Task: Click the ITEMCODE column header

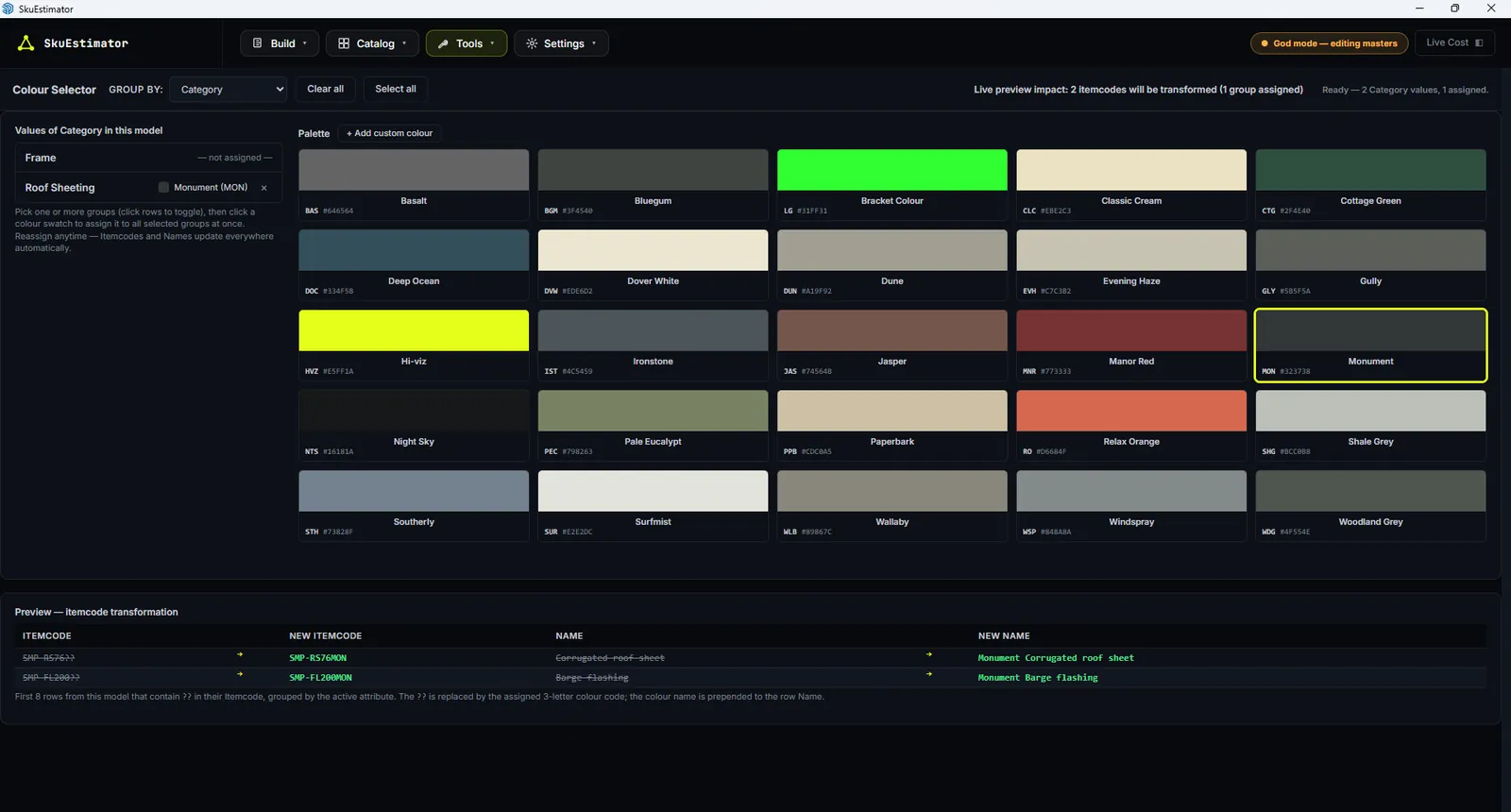Action: pyautogui.click(x=47, y=636)
